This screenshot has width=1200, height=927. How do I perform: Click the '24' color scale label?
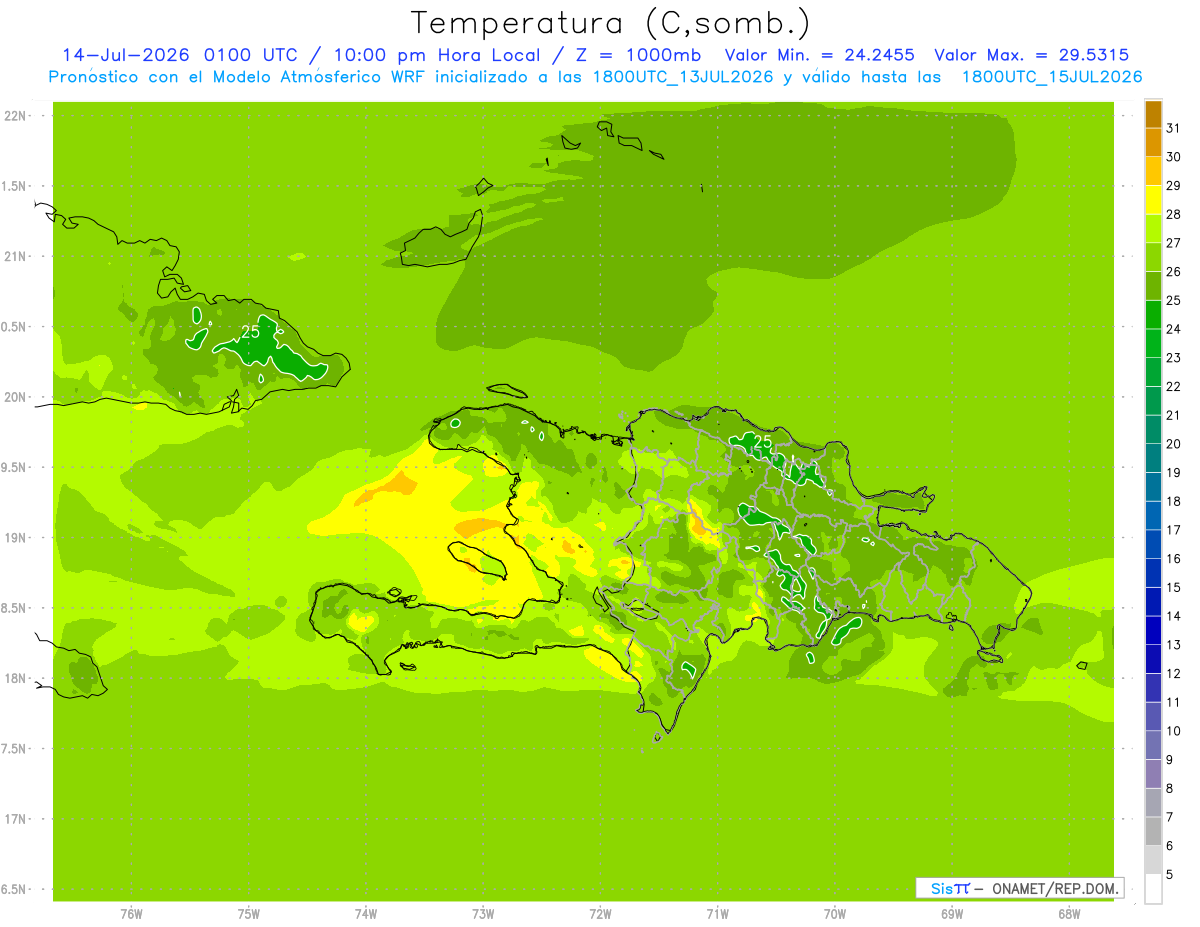click(x=1174, y=329)
